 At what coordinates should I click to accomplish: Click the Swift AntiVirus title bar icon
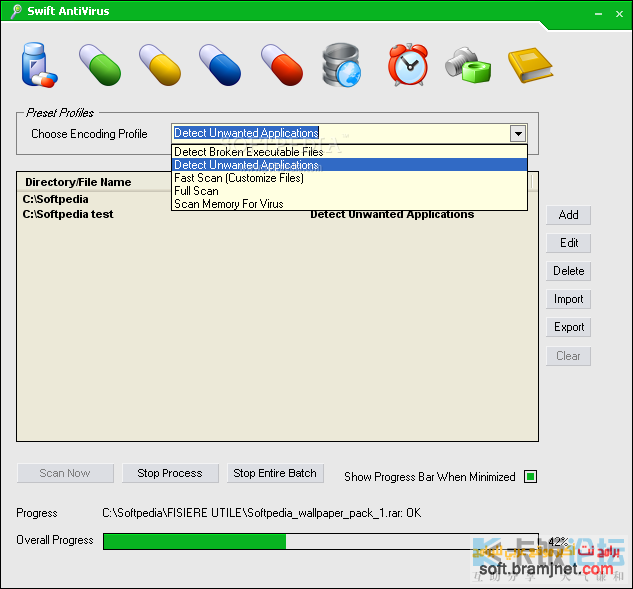pos(16,11)
